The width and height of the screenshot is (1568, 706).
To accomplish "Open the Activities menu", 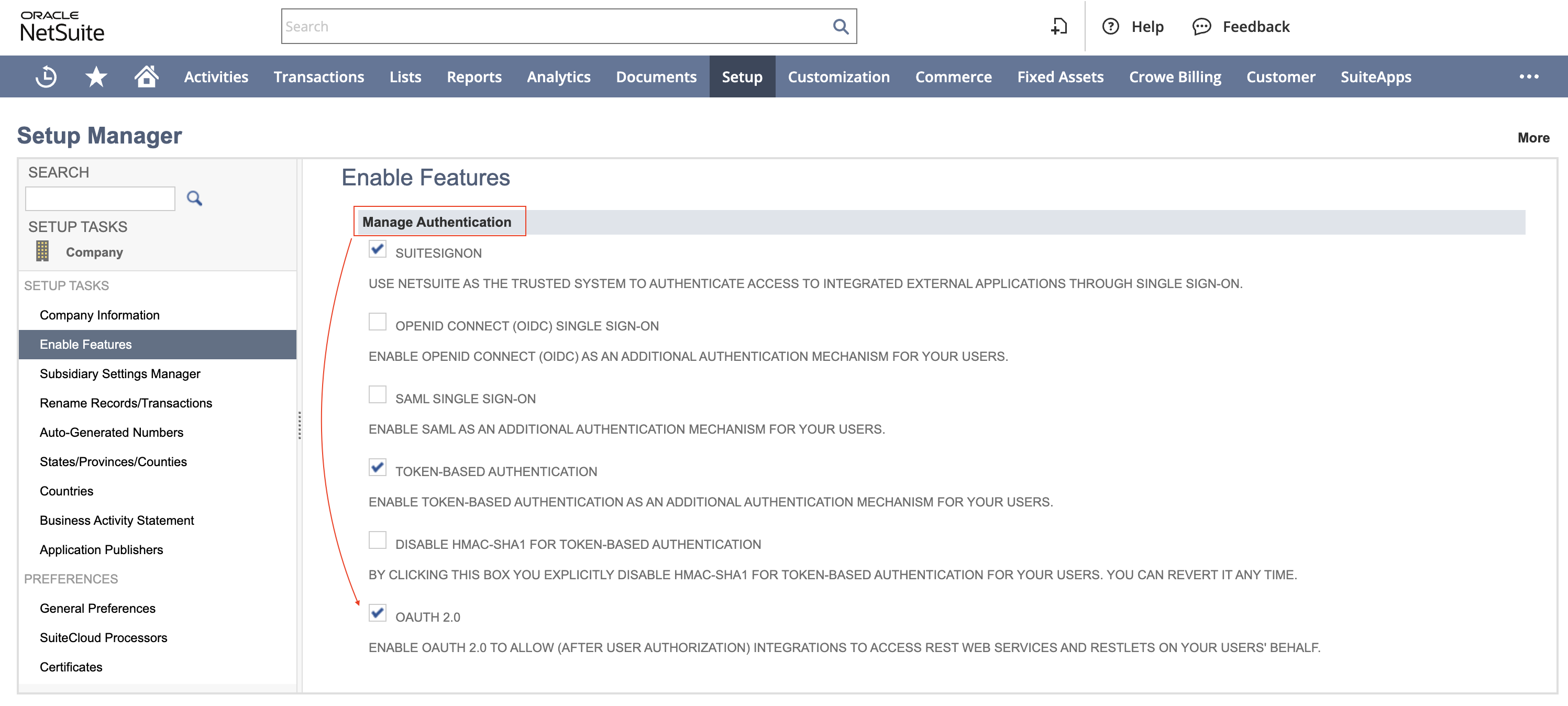I will point(216,76).
